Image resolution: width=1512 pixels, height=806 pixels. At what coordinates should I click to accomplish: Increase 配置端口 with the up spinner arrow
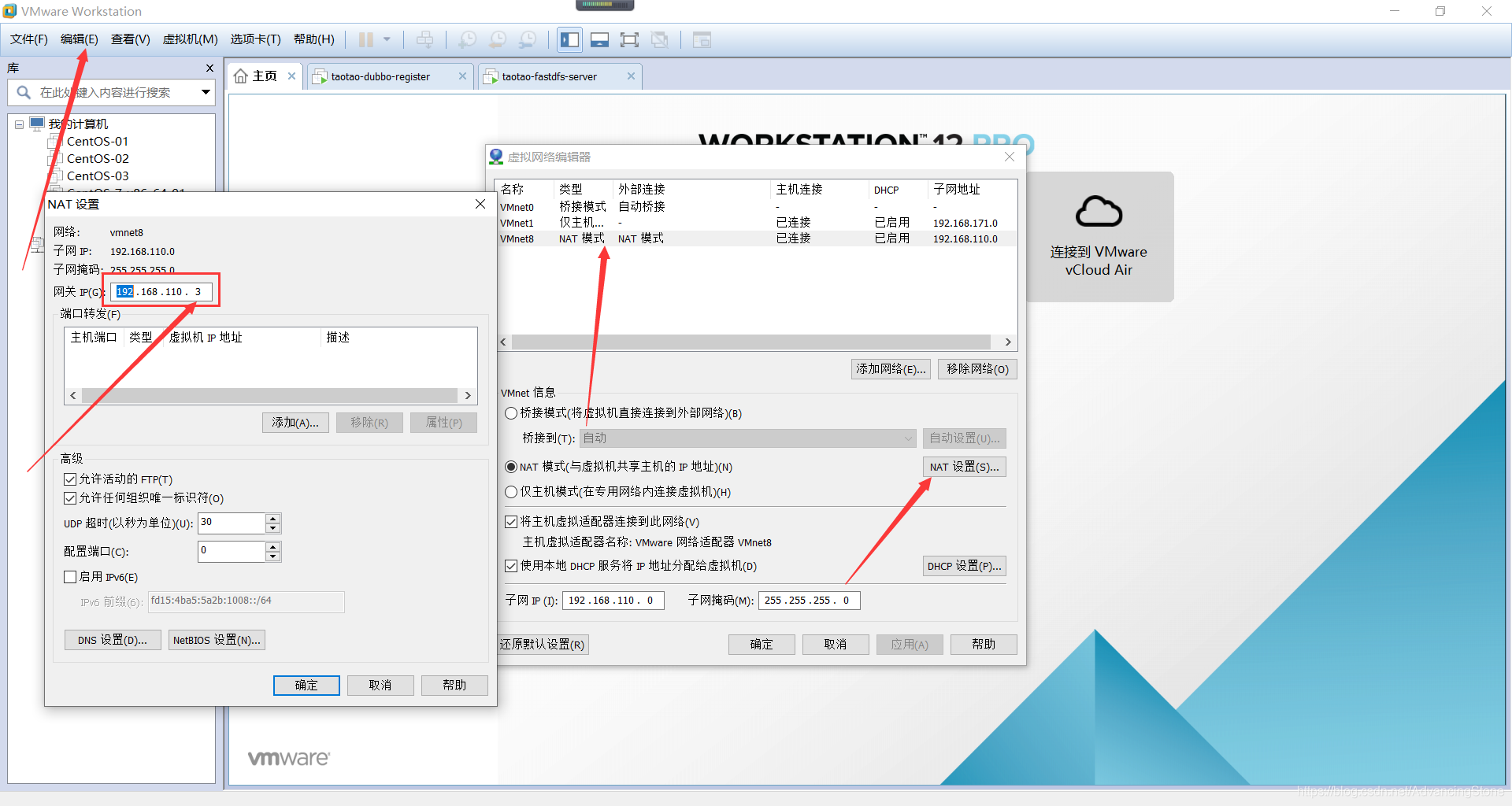[x=273, y=546]
